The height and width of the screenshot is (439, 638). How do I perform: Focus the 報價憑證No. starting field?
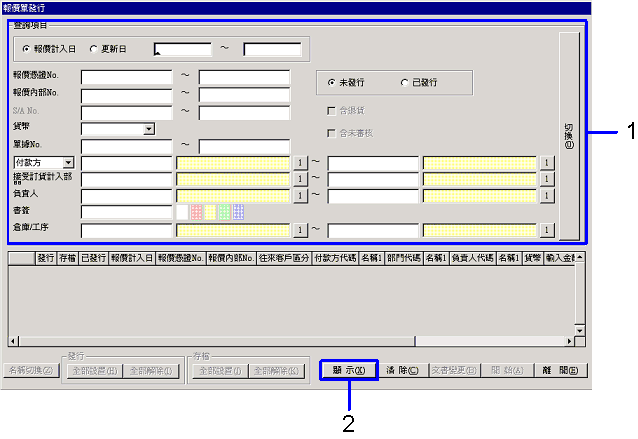tap(127, 77)
